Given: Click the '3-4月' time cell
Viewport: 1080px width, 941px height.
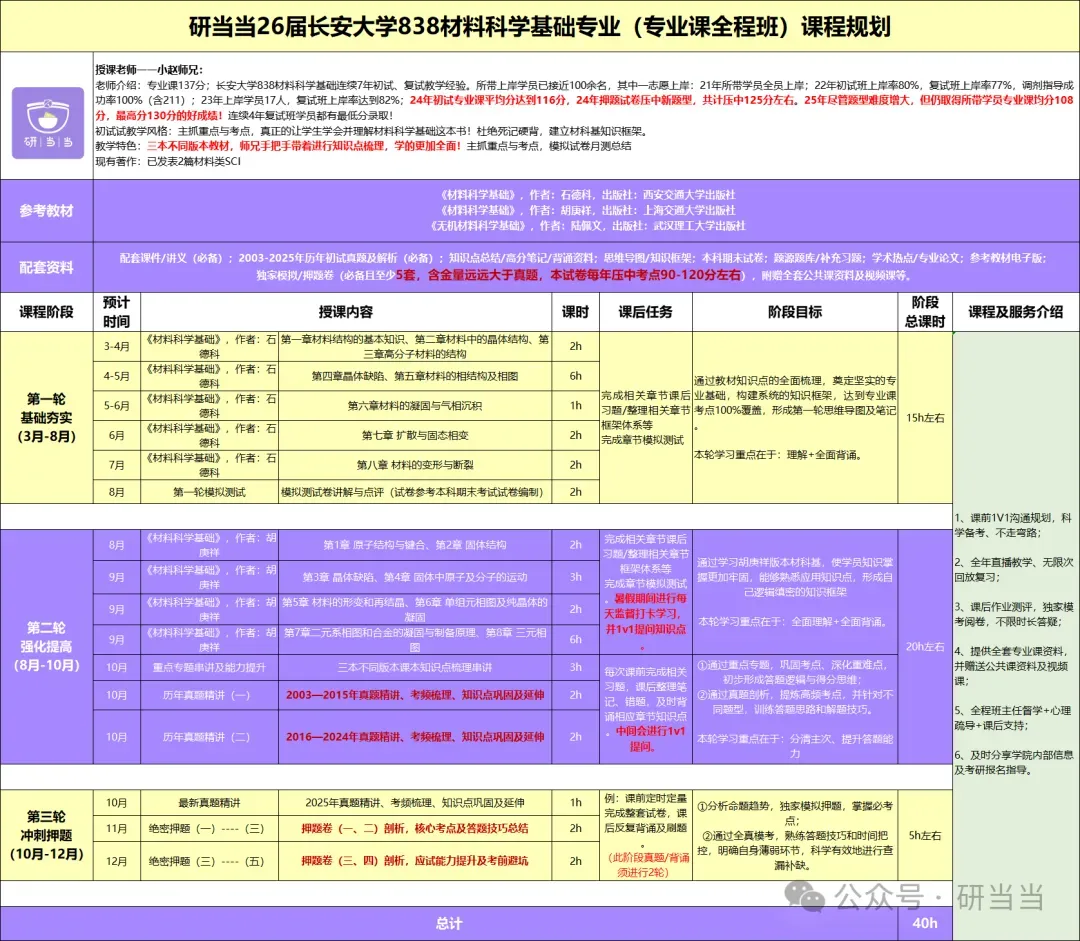Looking at the screenshot, I should [116, 347].
